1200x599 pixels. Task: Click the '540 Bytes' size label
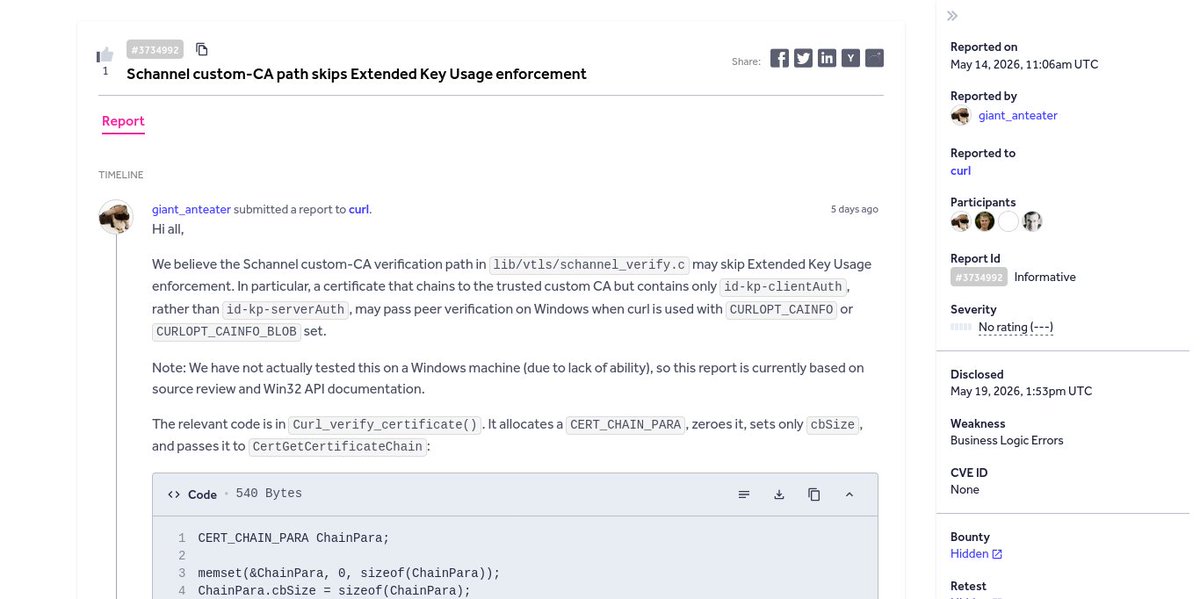click(269, 494)
